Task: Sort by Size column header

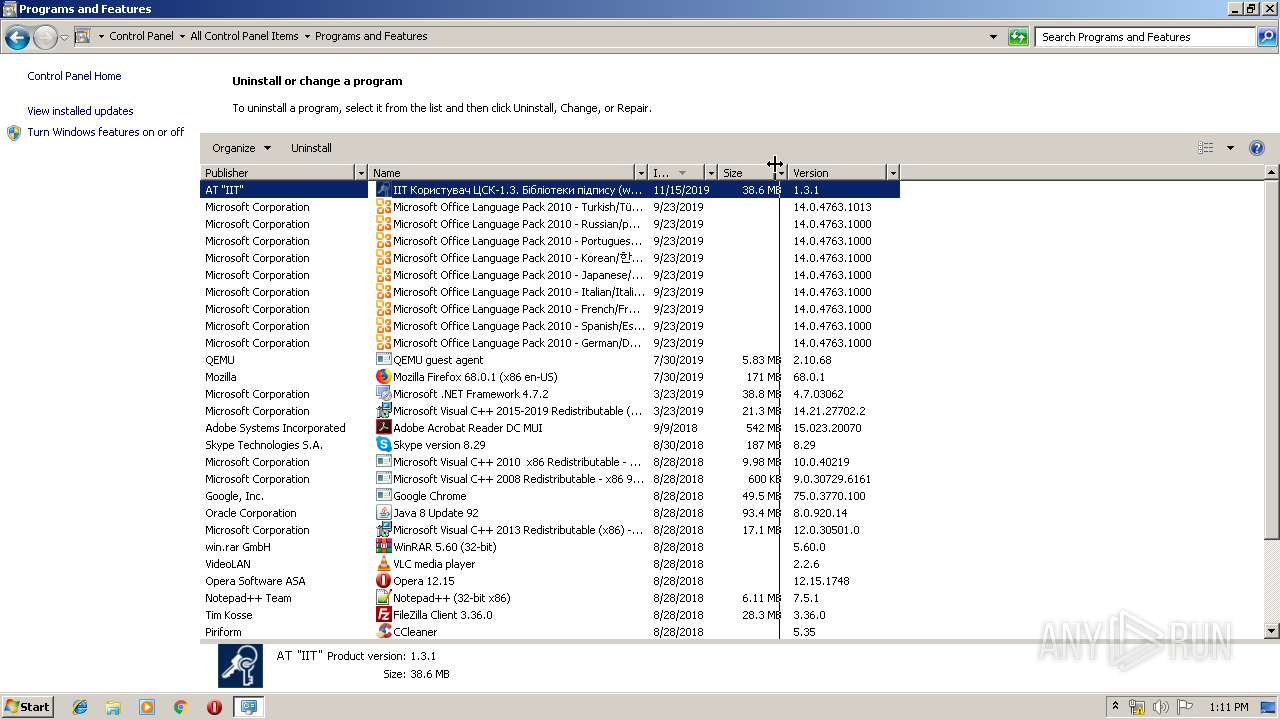Action: 745,173
